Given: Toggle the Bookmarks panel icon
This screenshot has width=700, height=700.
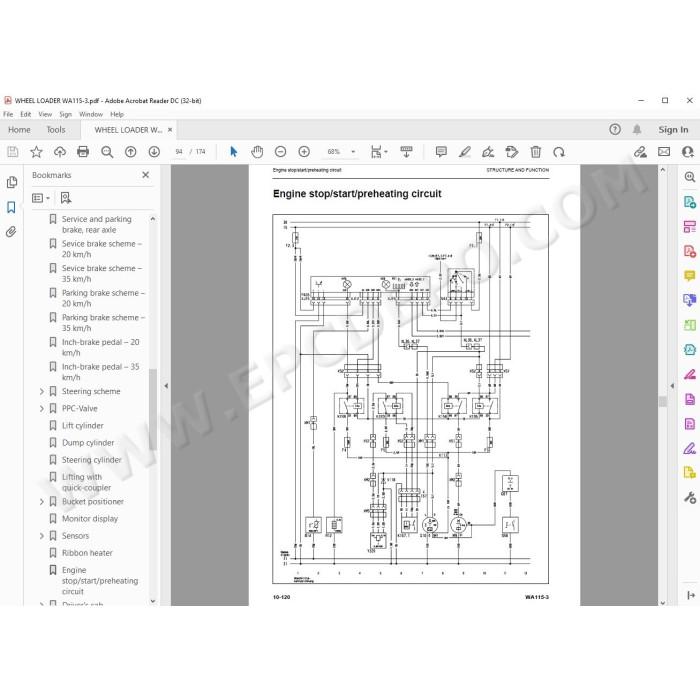Looking at the screenshot, I should 11,207.
